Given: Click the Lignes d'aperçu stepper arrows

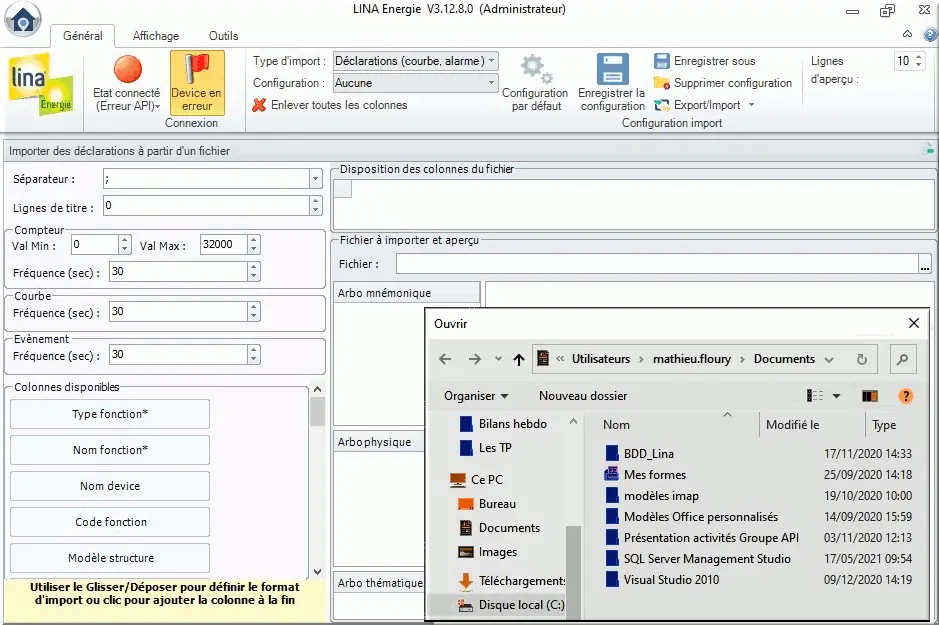Looking at the screenshot, I should (x=919, y=61).
